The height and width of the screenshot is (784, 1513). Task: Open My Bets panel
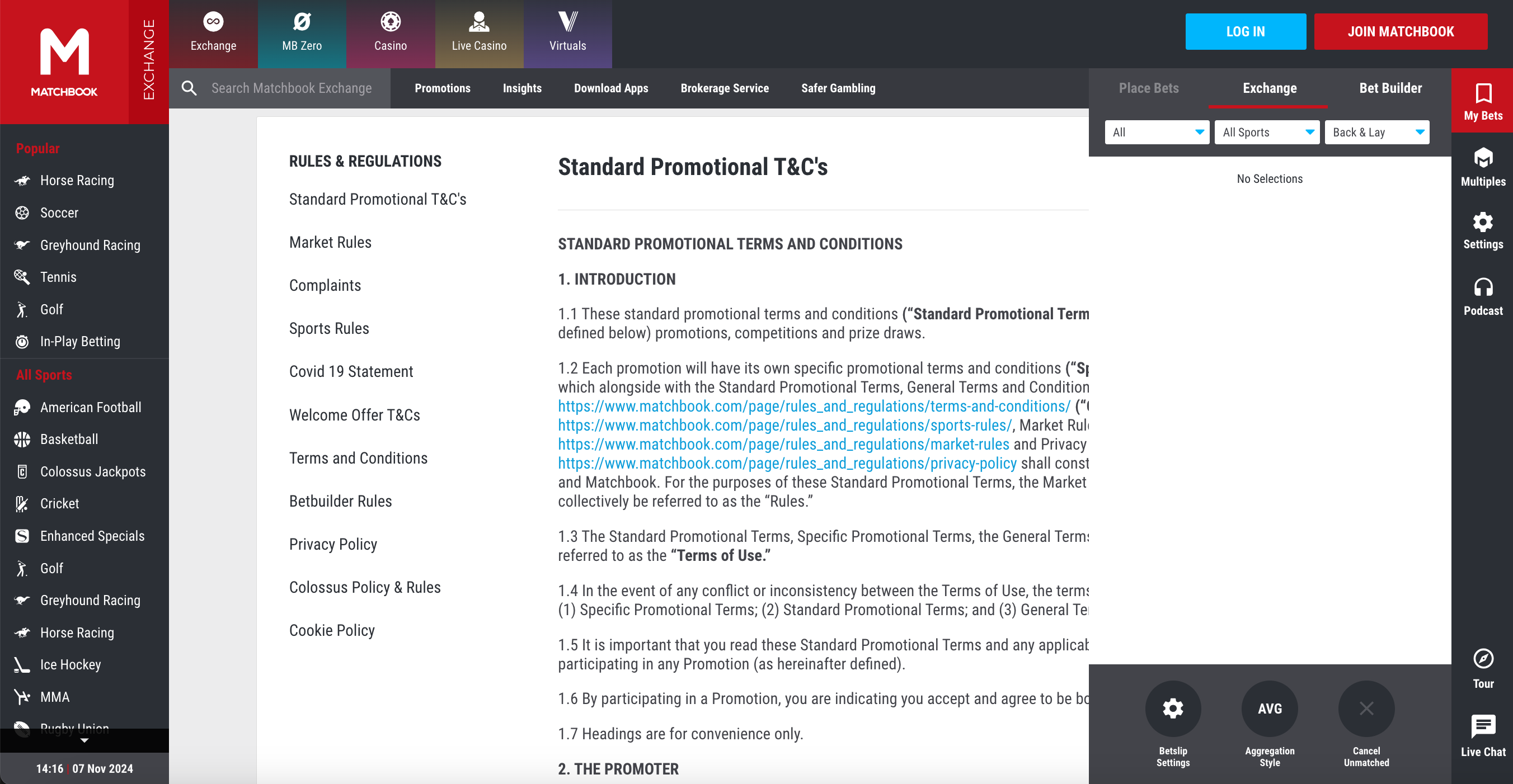point(1482,100)
